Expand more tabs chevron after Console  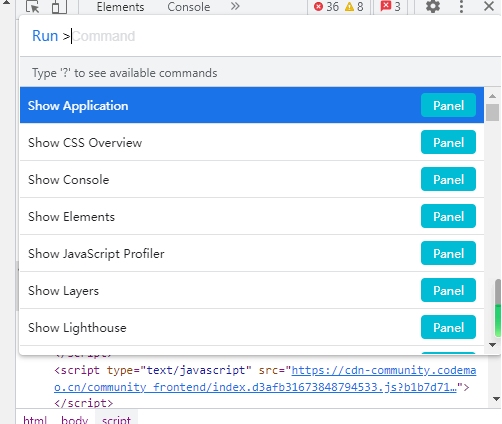point(235,6)
